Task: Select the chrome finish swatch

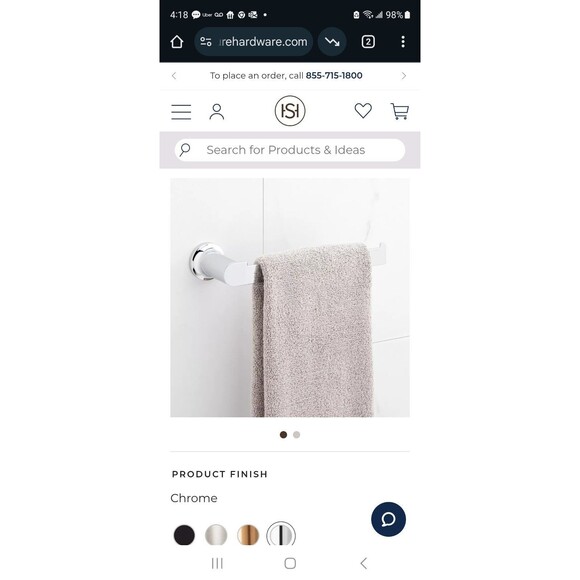Action: (x=281, y=534)
